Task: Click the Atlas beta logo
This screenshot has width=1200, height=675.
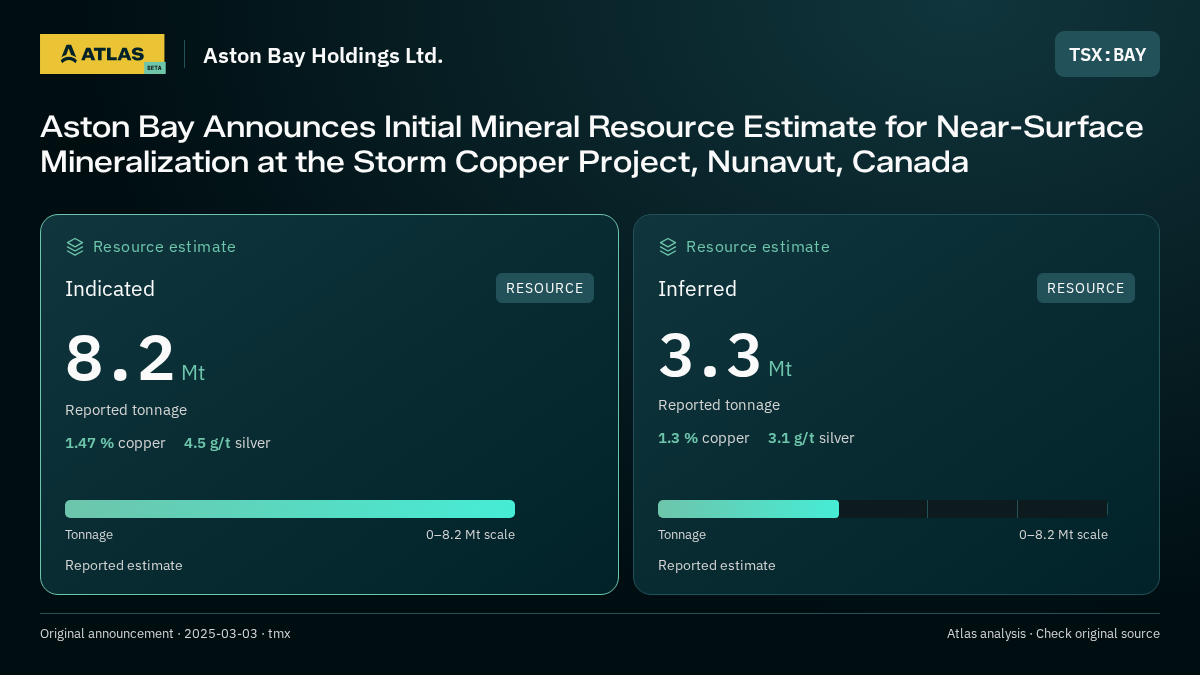Action: click(102, 54)
